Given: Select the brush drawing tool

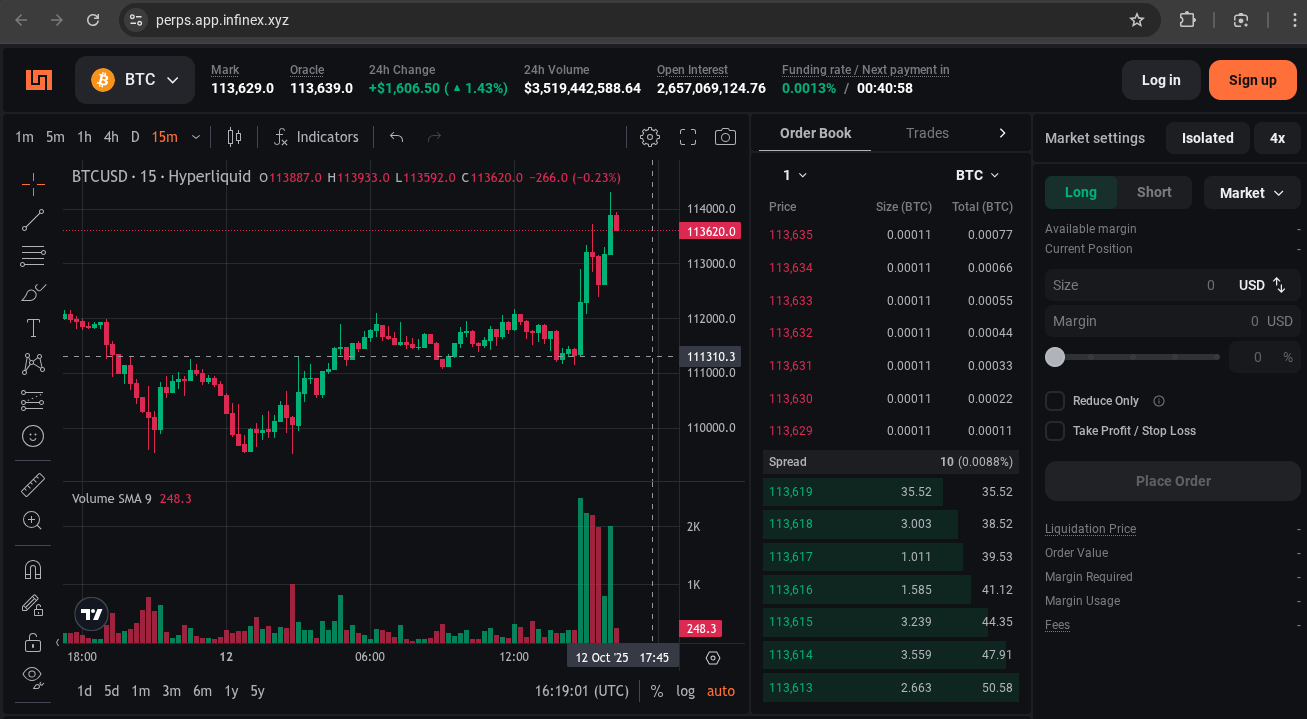Looking at the screenshot, I should pyautogui.click(x=33, y=292).
